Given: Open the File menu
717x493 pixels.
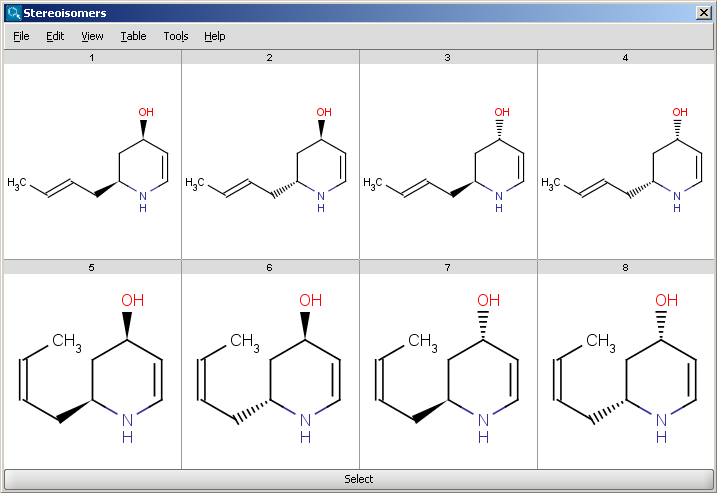Looking at the screenshot, I should (x=21, y=36).
